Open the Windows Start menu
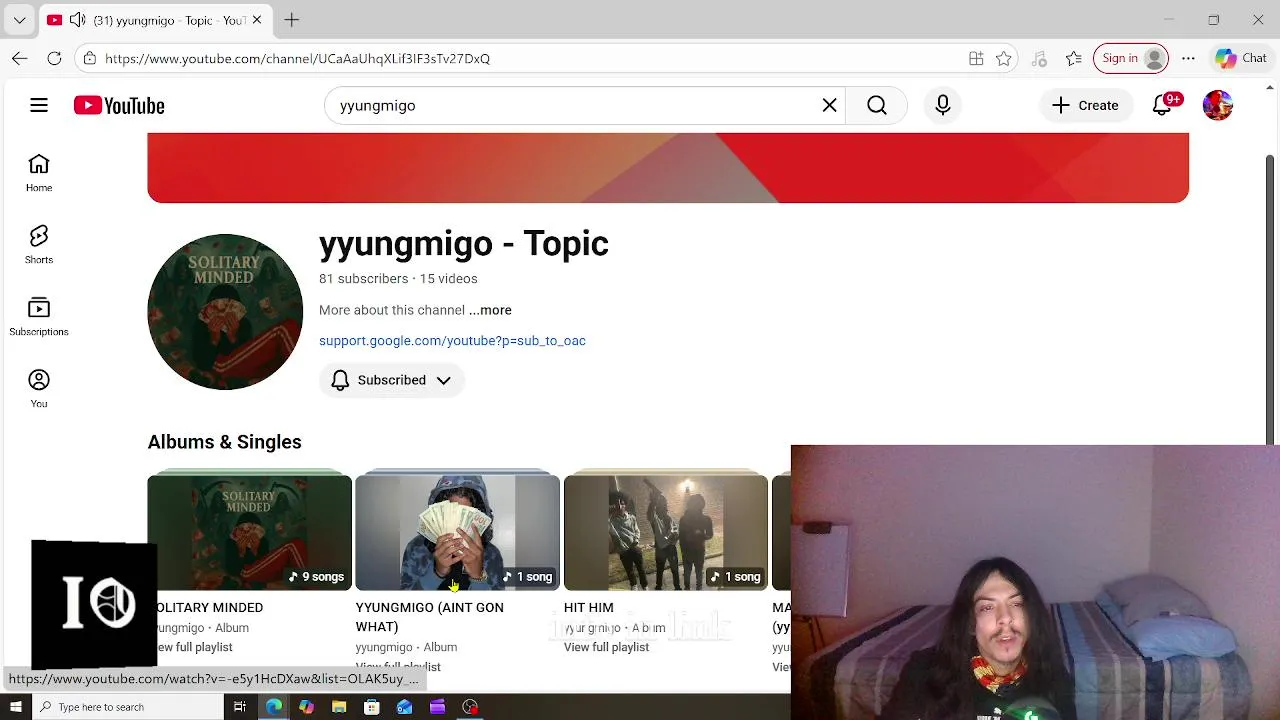This screenshot has height=720, width=1280. tap(15, 707)
